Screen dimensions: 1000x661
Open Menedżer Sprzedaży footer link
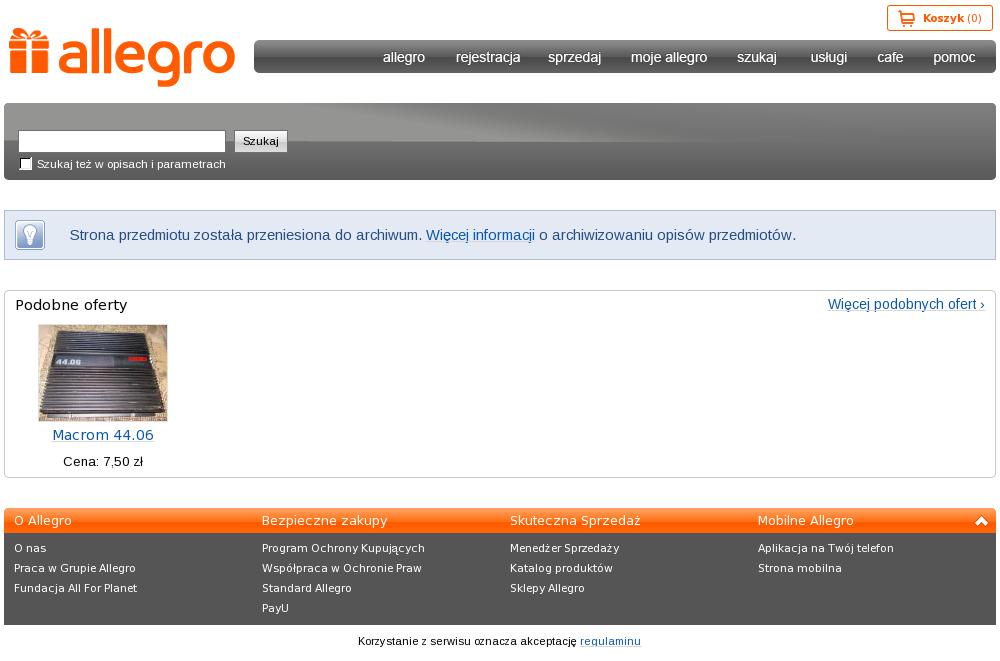[564, 548]
